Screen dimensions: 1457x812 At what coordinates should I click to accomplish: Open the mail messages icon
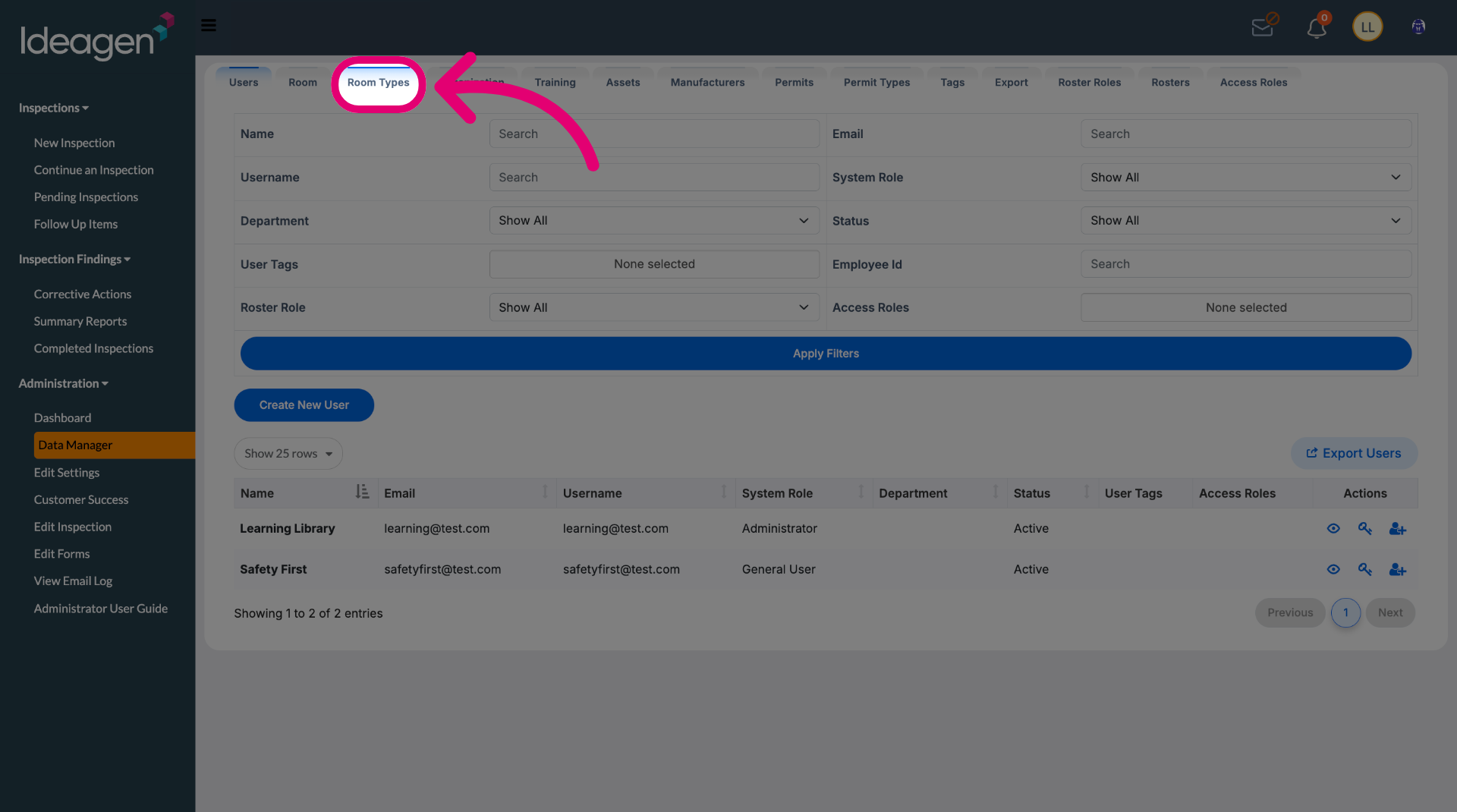[1264, 26]
